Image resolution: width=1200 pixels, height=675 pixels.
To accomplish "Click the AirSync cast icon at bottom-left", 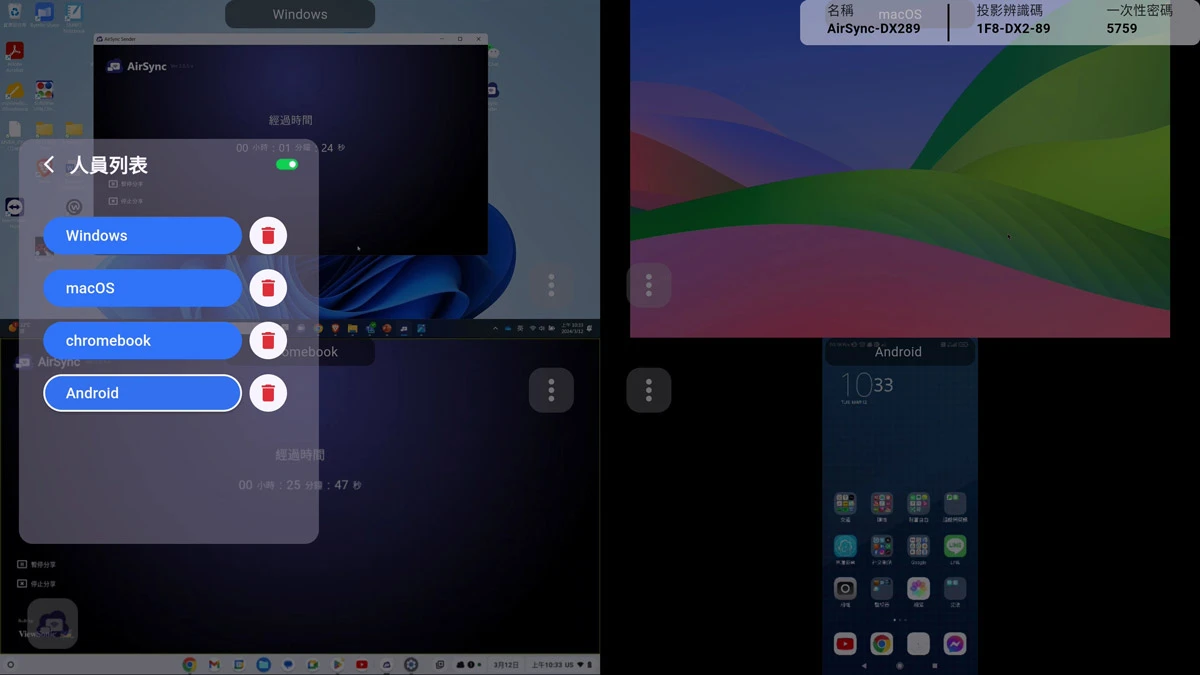I will (x=52, y=623).
